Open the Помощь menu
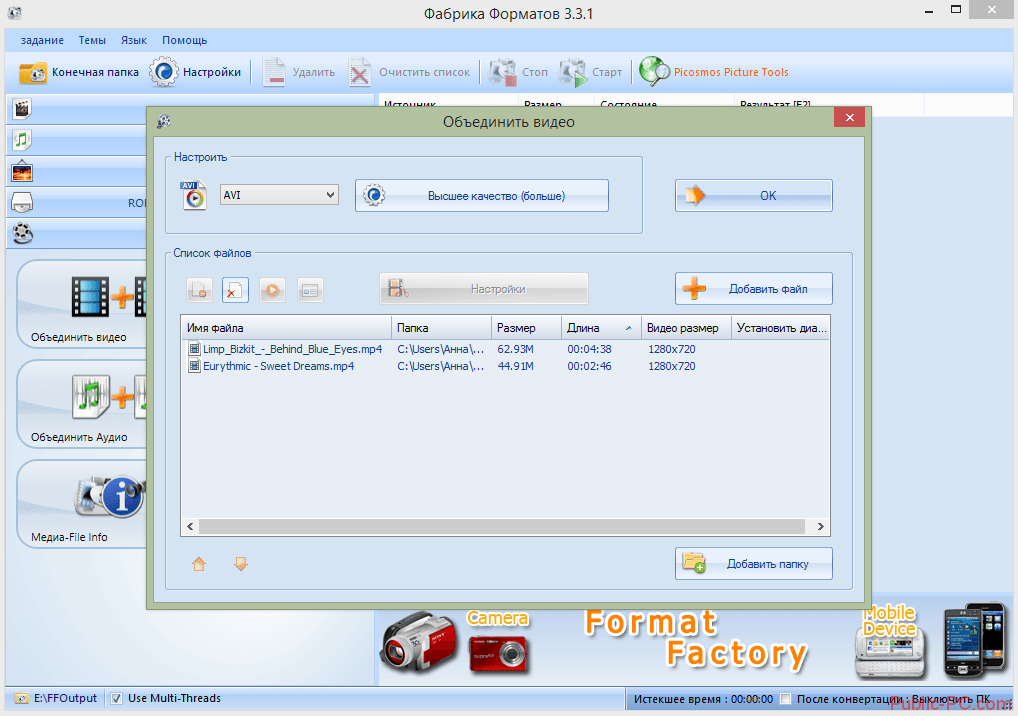This screenshot has width=1018, height=716. (184, 40)
